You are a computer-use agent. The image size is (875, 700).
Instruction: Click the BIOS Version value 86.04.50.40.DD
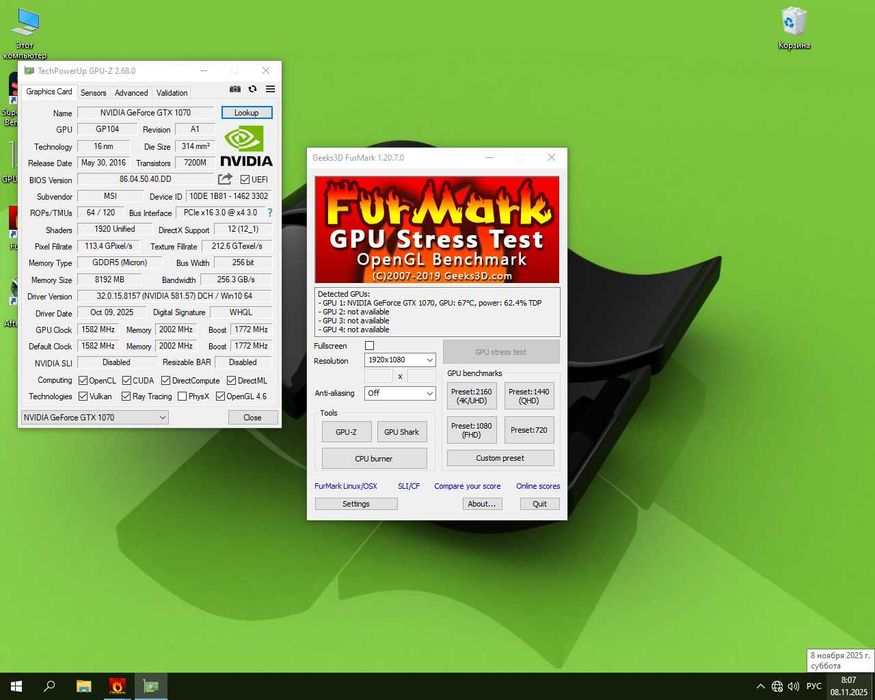[x=145, y=179]
